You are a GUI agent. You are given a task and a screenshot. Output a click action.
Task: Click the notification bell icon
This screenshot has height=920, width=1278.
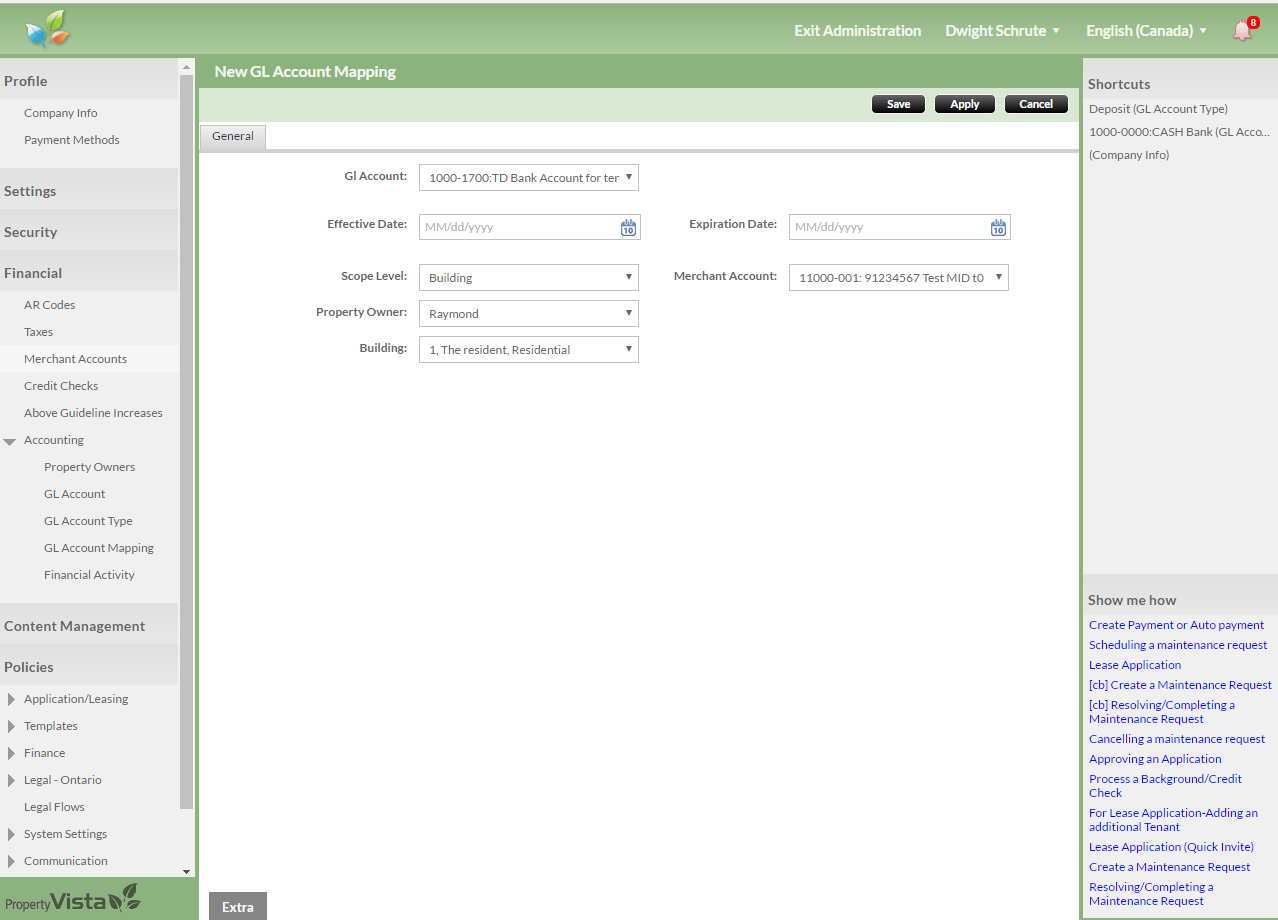(x=1243, y=30)
